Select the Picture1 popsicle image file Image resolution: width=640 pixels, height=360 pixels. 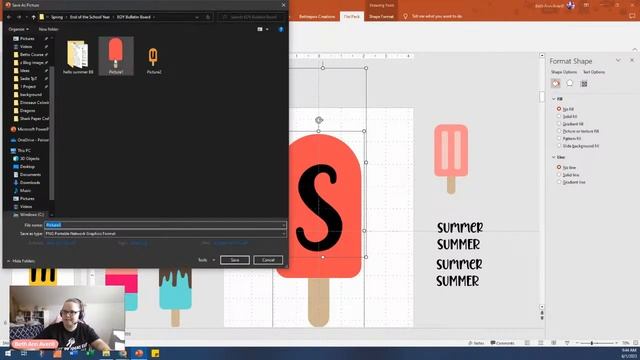tap(116, 56)
